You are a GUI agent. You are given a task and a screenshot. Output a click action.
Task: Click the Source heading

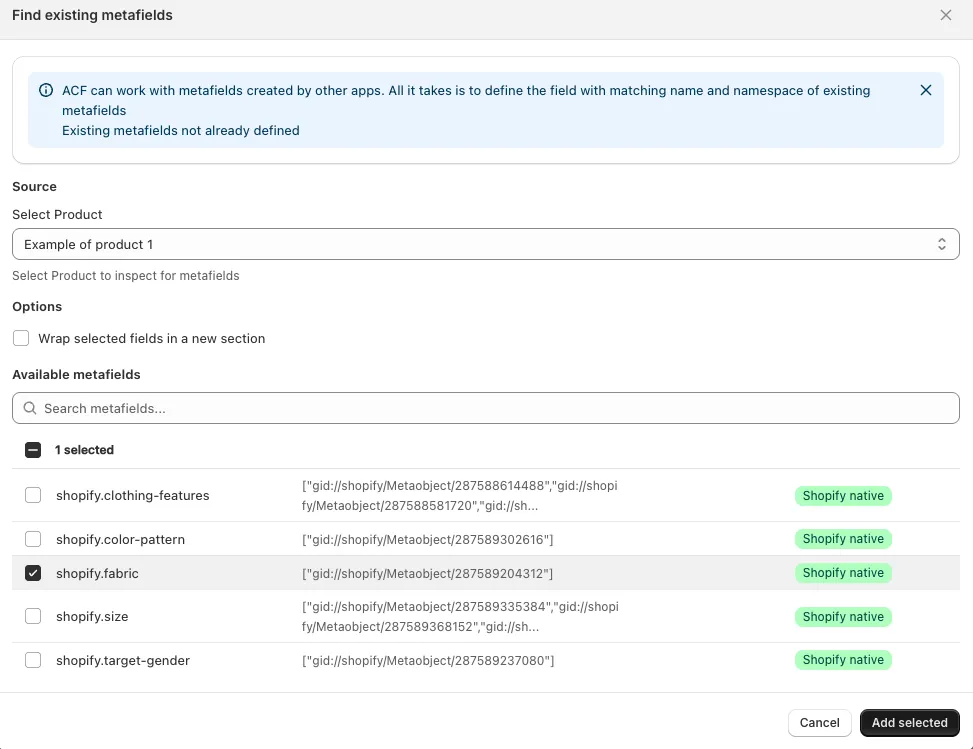(34, 187)
